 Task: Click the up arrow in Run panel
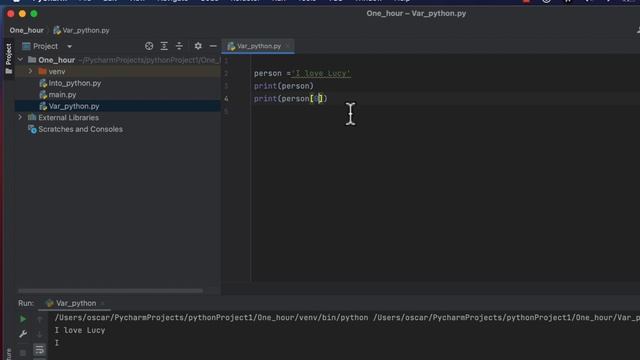click(40, 319)
